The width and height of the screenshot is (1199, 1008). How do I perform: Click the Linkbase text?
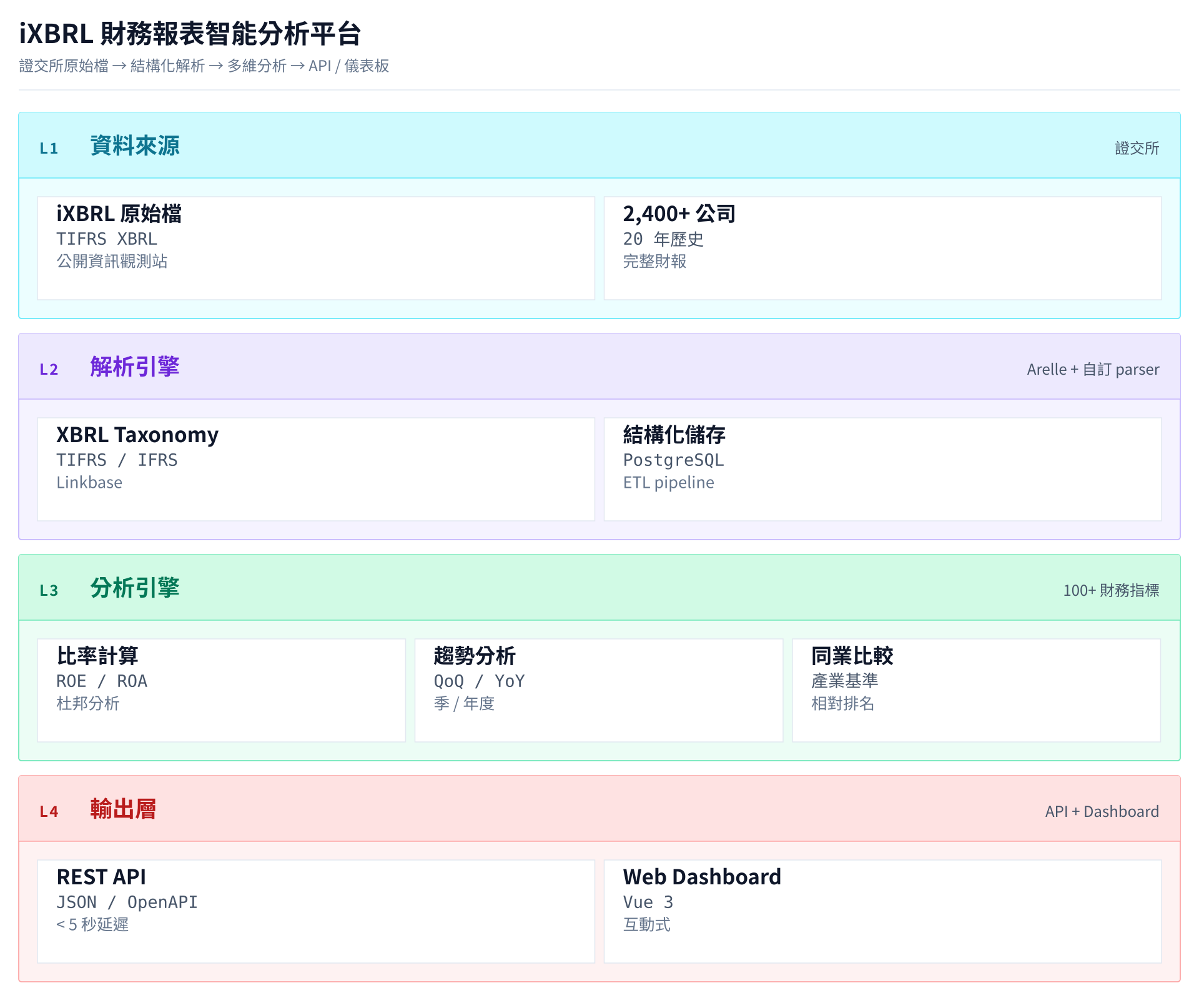coord(89,482)
